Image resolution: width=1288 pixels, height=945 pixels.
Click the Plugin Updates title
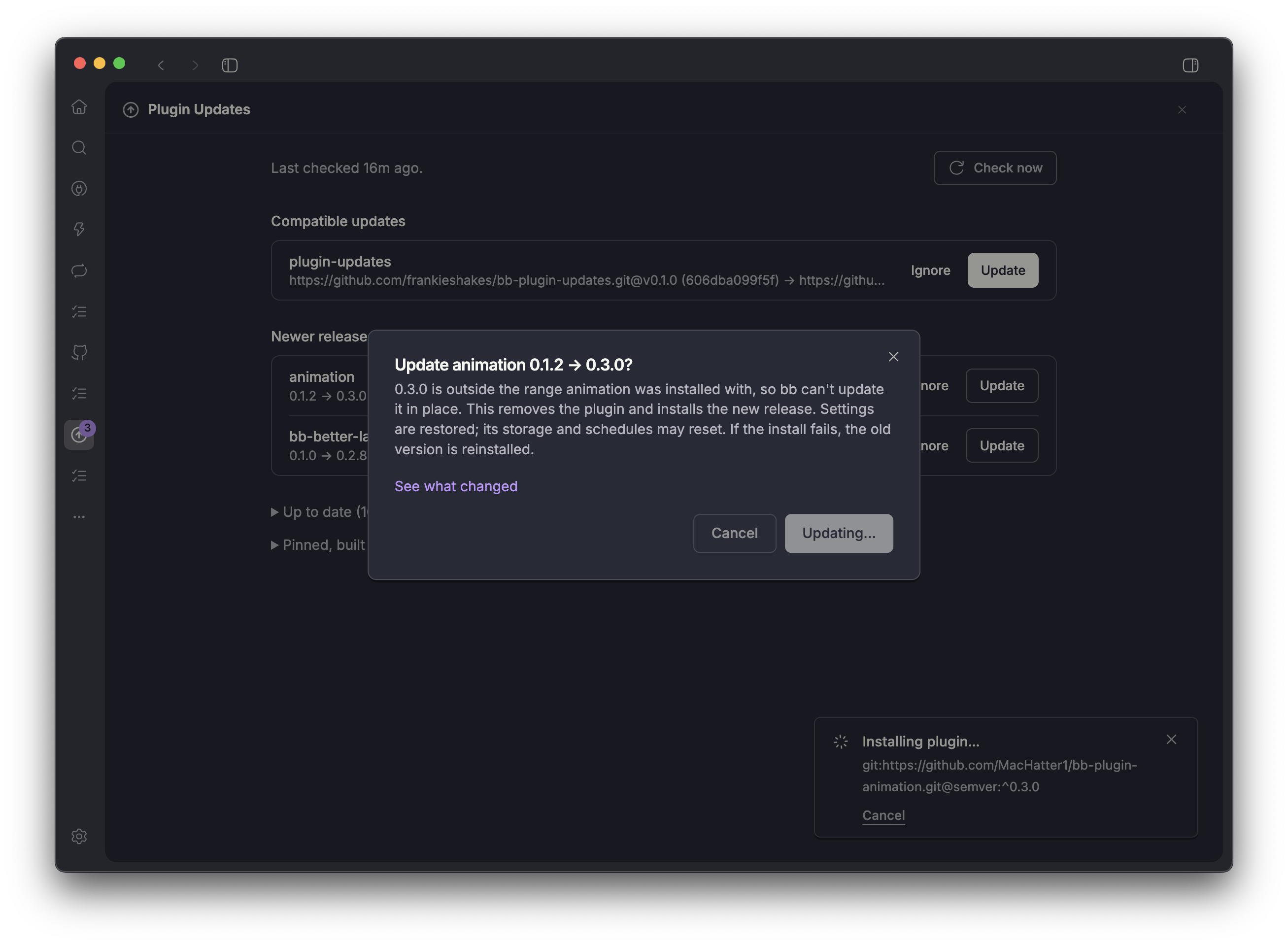(199, 109)
